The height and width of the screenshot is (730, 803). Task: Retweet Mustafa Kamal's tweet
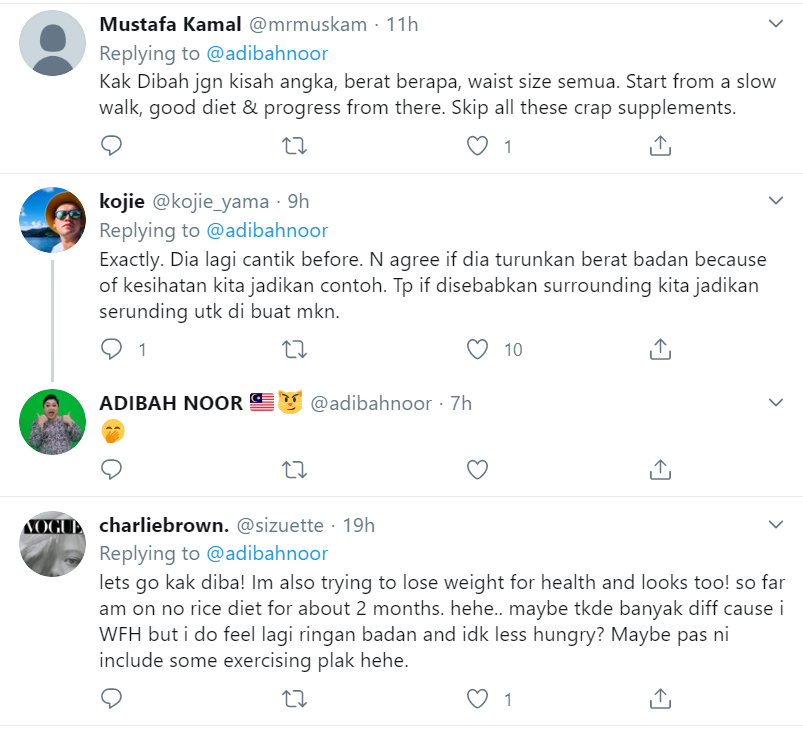pyautogui.click(x=295, y=146)
